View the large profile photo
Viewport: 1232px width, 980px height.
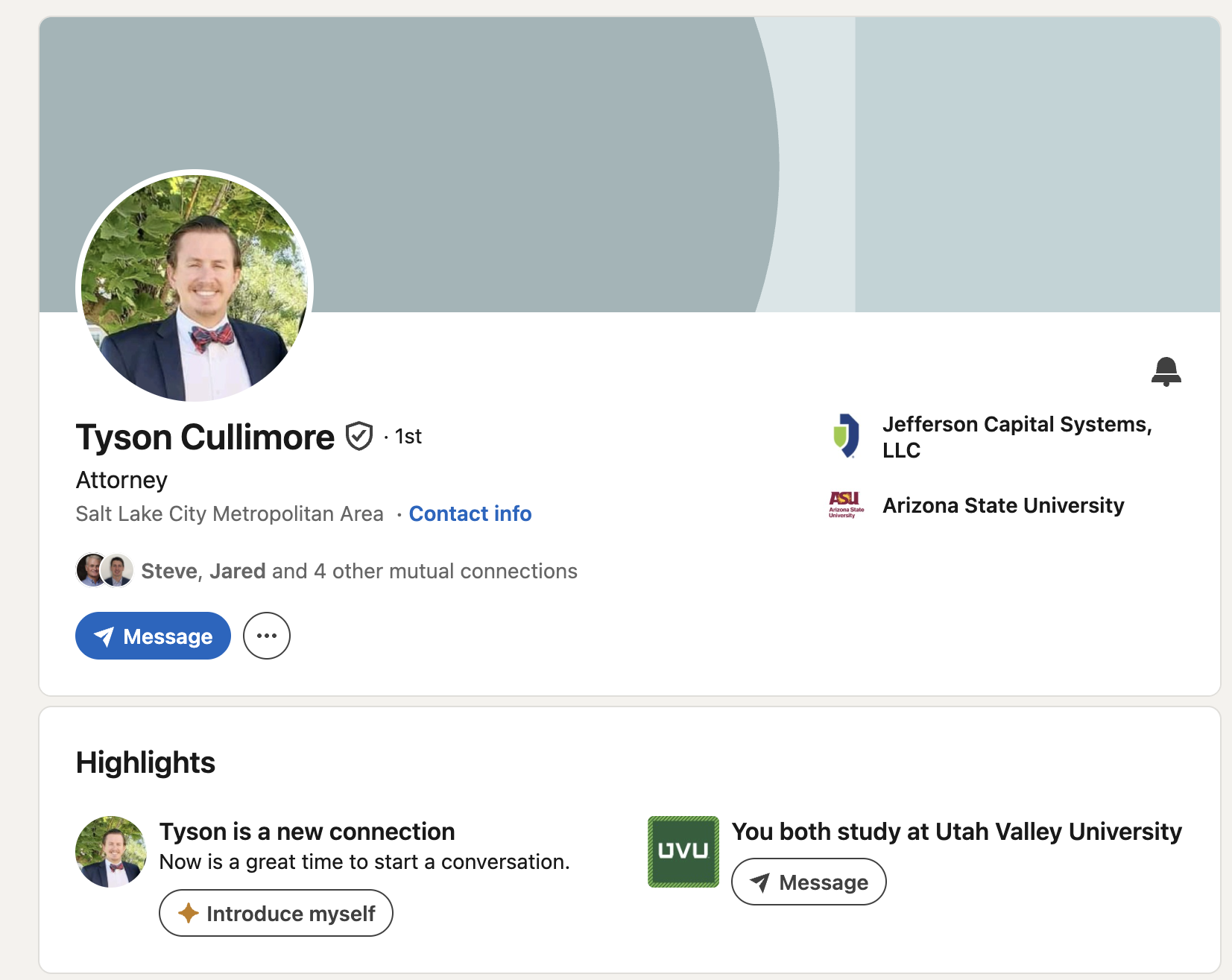pyautogui.click(x=195, y=287)
